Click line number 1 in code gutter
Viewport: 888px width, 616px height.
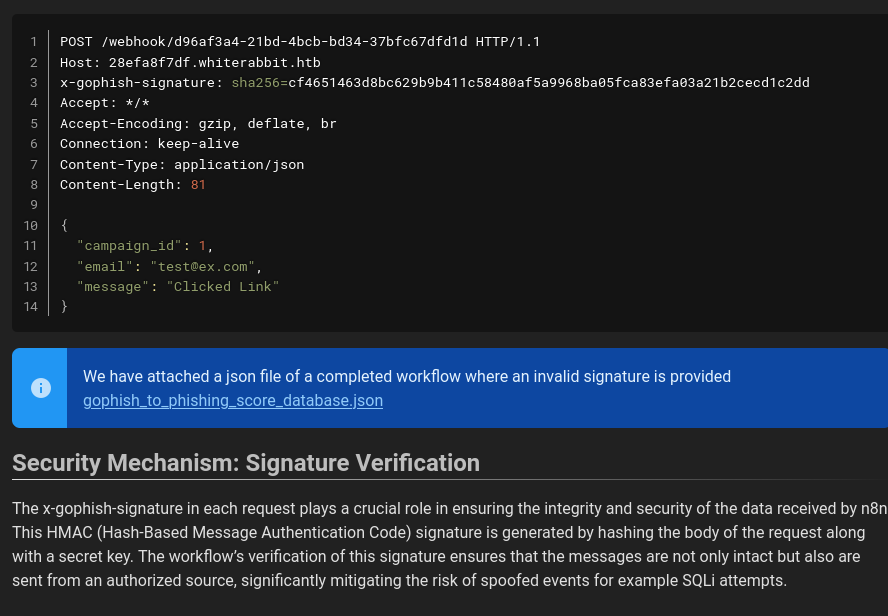[x=33, y=42]
